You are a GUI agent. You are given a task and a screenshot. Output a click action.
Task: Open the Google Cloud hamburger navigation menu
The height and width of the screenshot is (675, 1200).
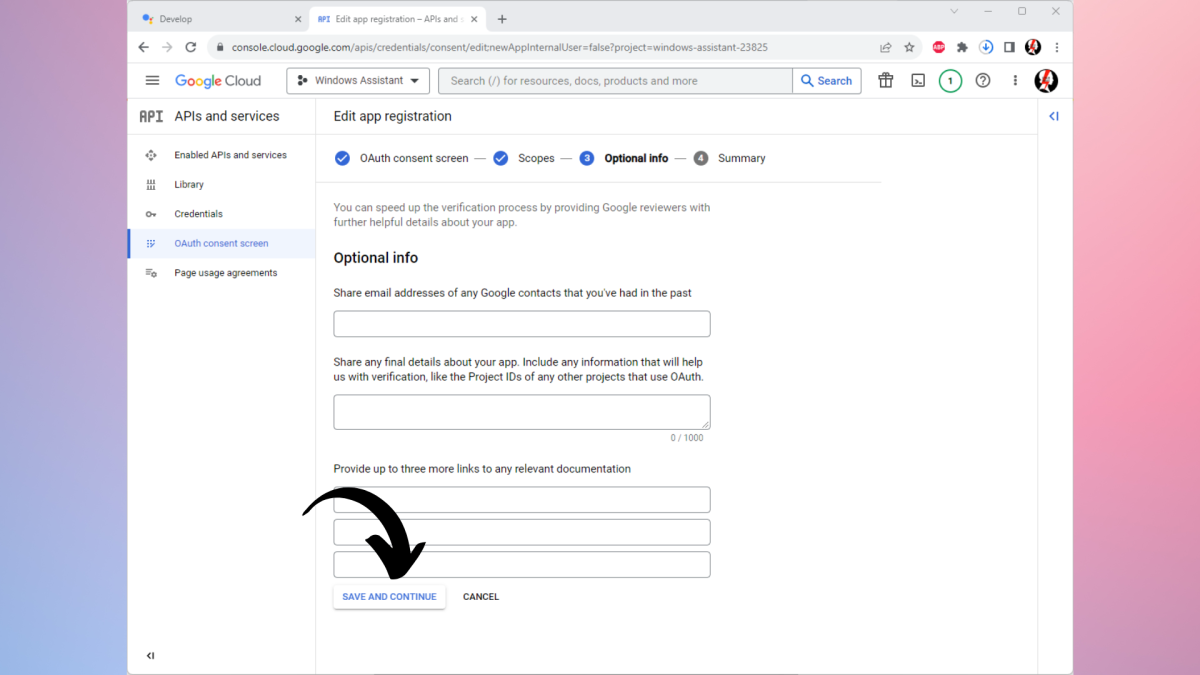[x=152, y=81]
